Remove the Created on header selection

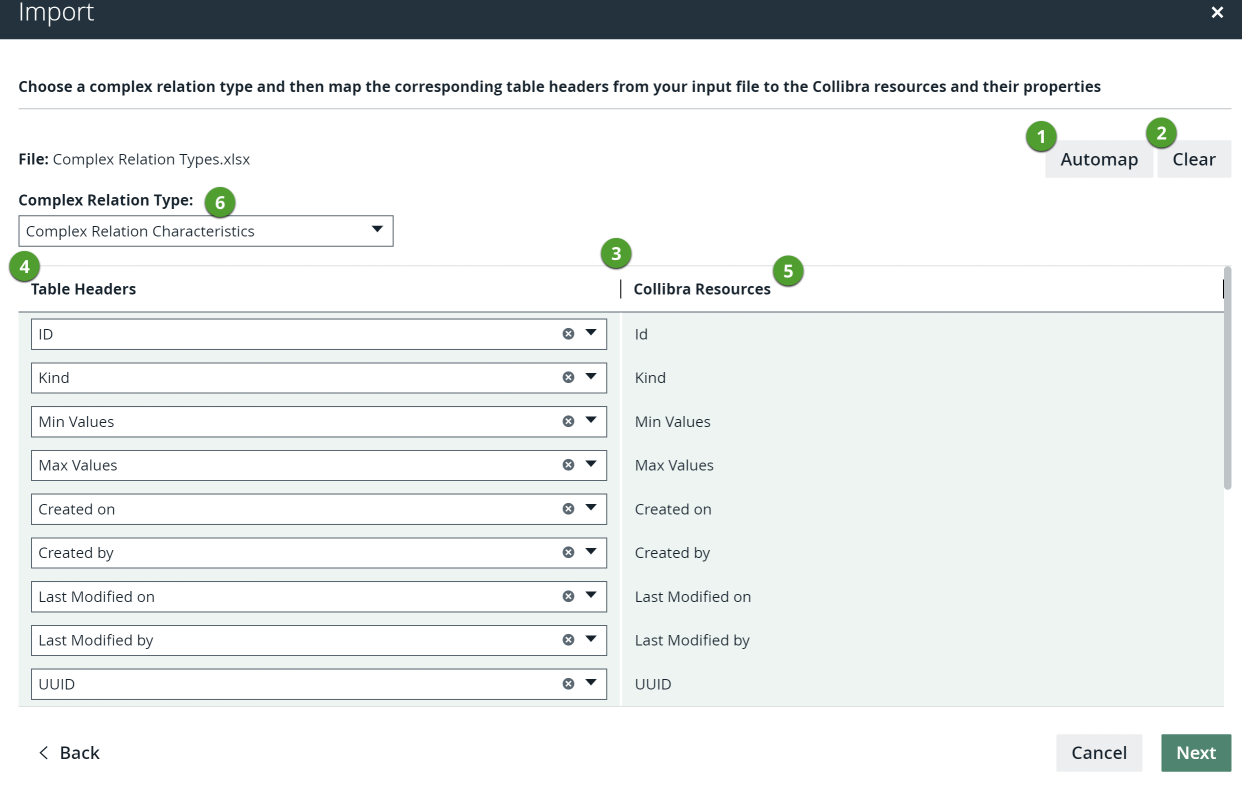568,509
